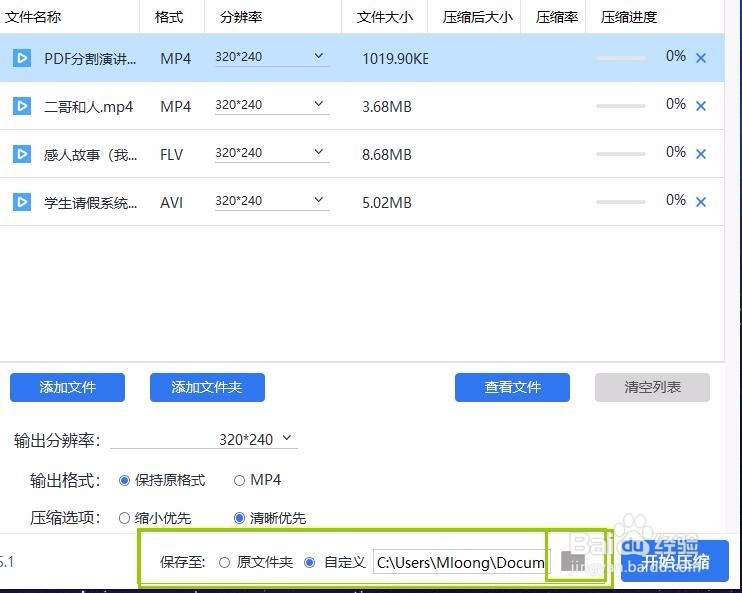Viewport: 742px width, 593px height.
Task: Open resolution dropdown for 学生请假系统 AVI row
Action: 272,201
